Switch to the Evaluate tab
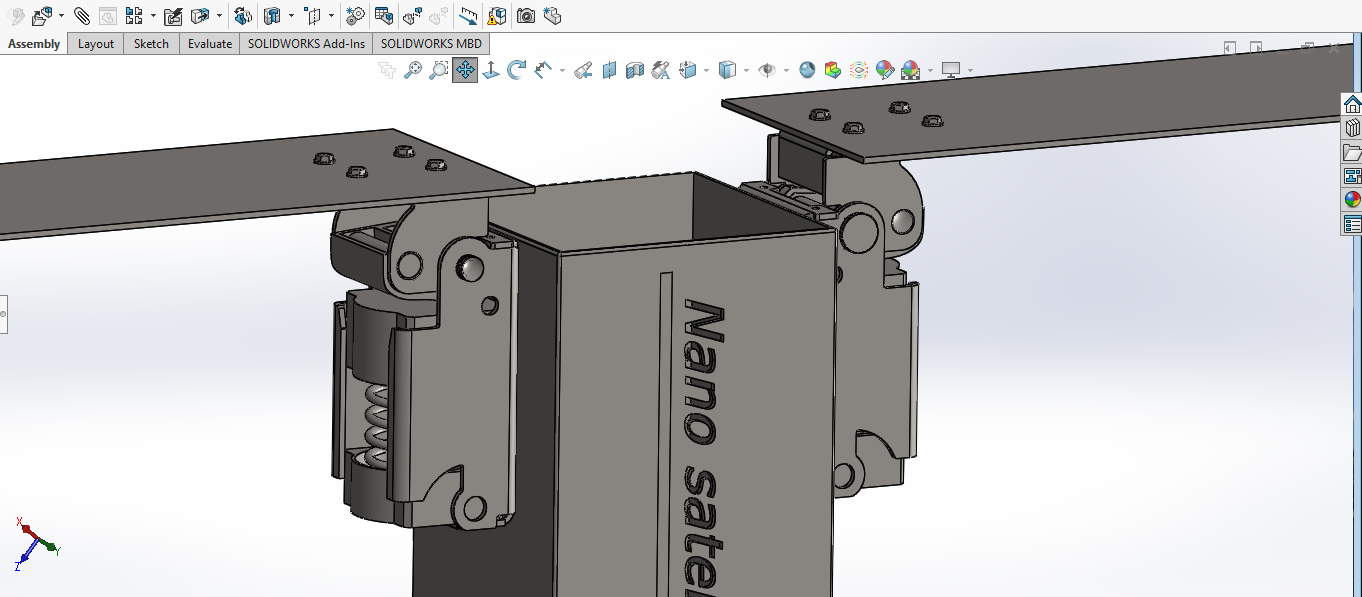The width and height of the screenshot is (1362, 597). pyautogui.click(x=210, y=44)
